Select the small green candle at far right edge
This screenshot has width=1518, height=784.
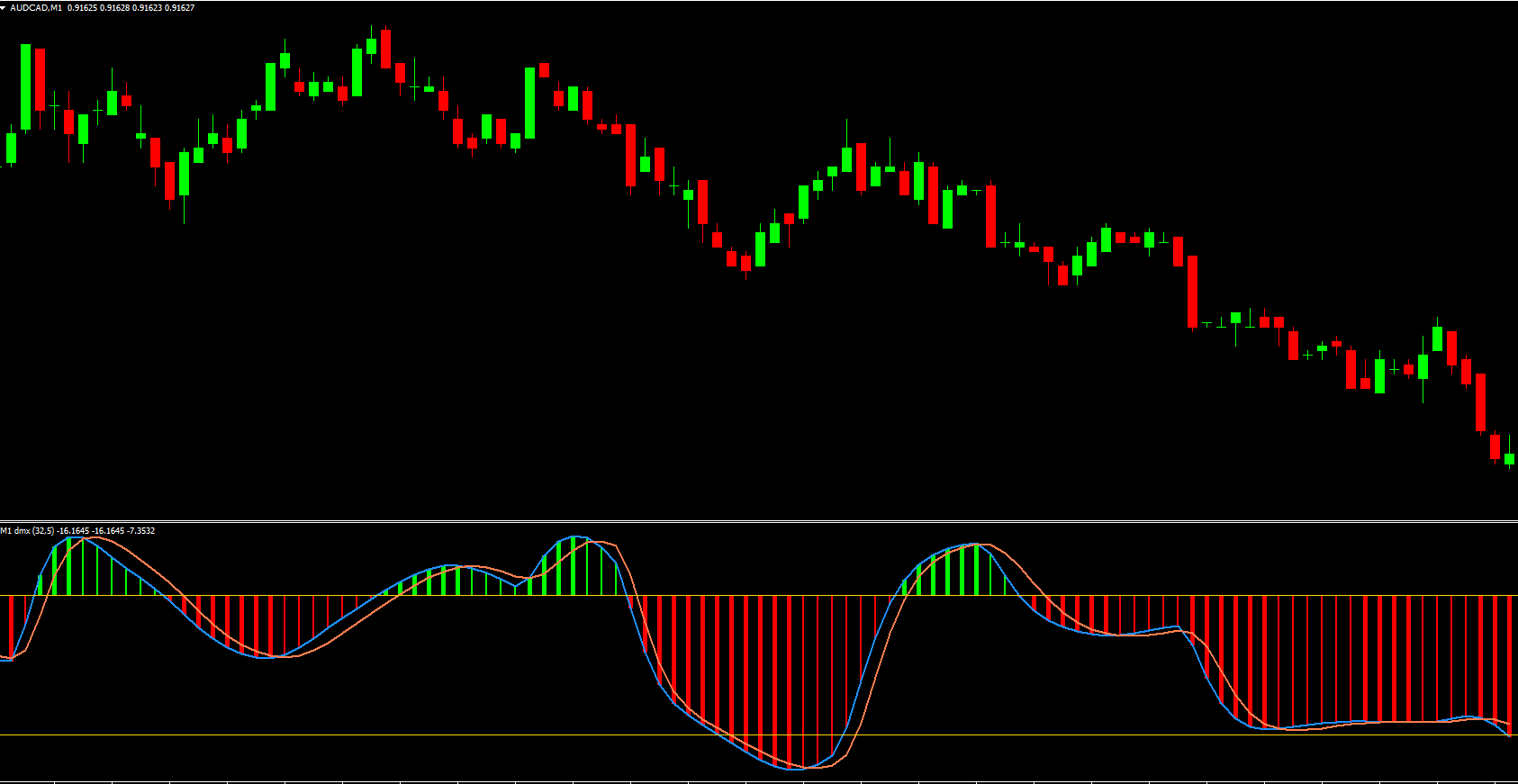pyautogui.click(x=1509, y=459)
